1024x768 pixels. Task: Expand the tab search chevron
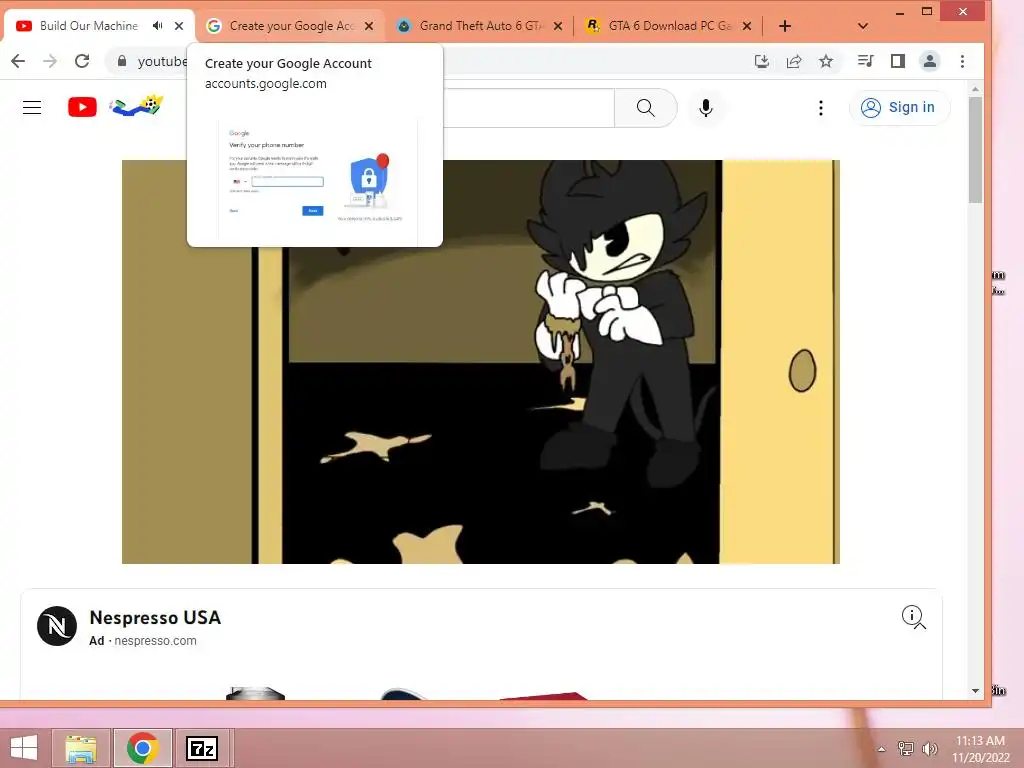(862, 26)
